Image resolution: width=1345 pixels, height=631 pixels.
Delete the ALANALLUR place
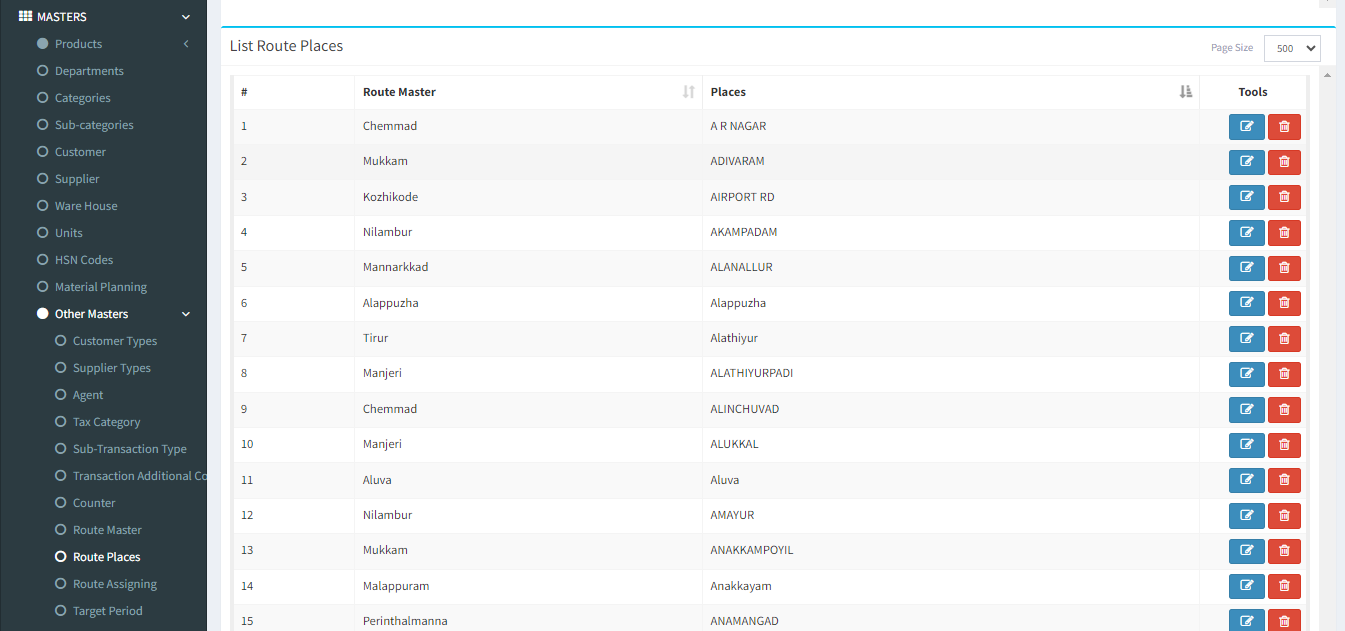click(1284, 268)
